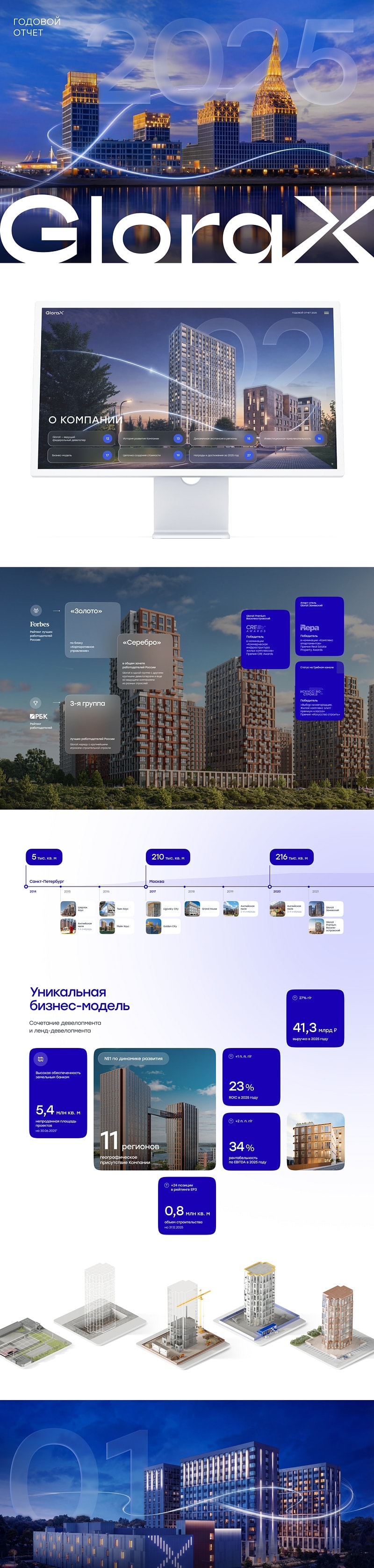Open the '34% рентабельность по EBITDA' card
The image size is (374, 1568).
251,1142
